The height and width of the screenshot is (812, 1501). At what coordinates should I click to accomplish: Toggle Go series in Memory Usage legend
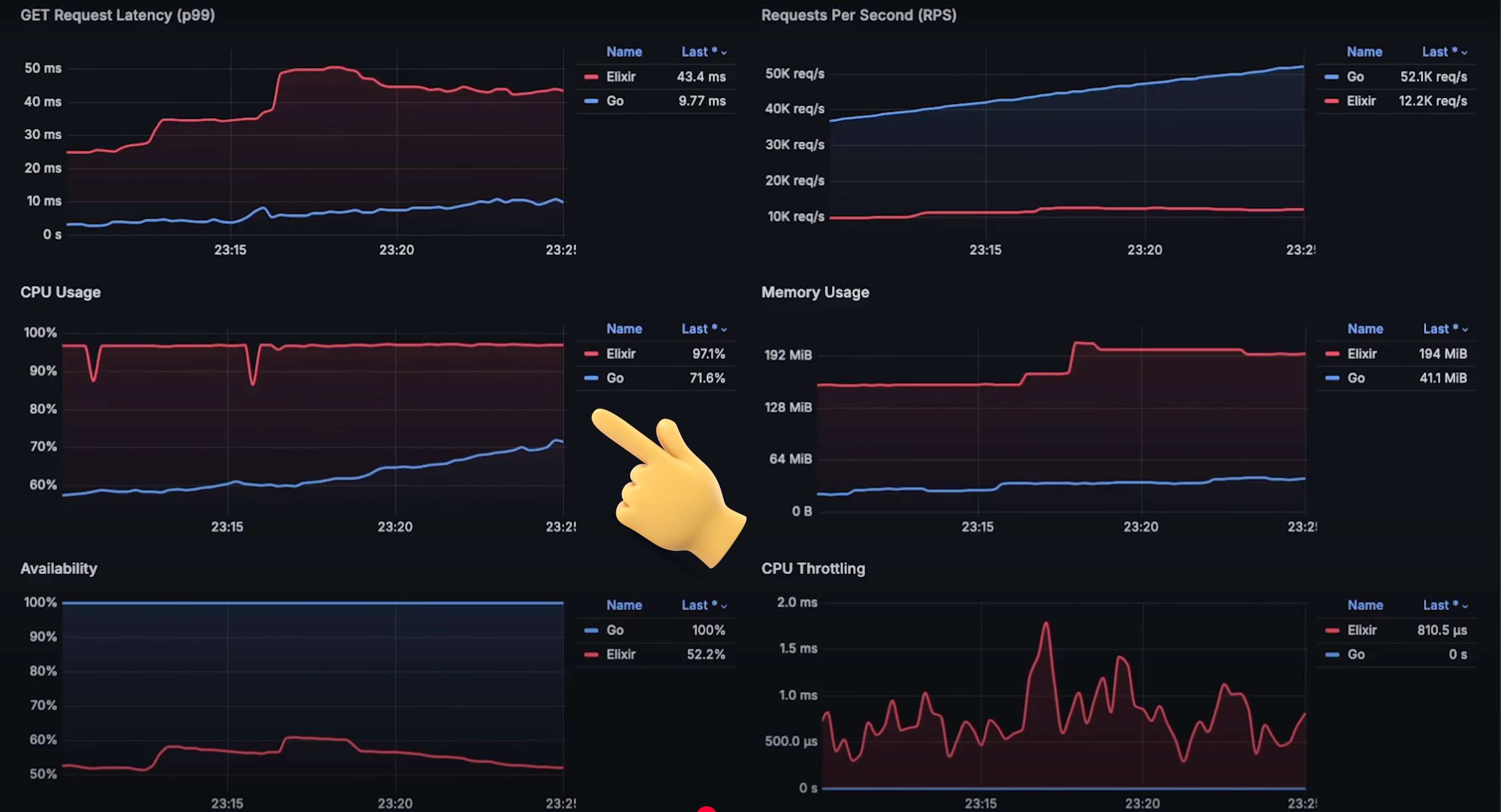click(1356, 379)
